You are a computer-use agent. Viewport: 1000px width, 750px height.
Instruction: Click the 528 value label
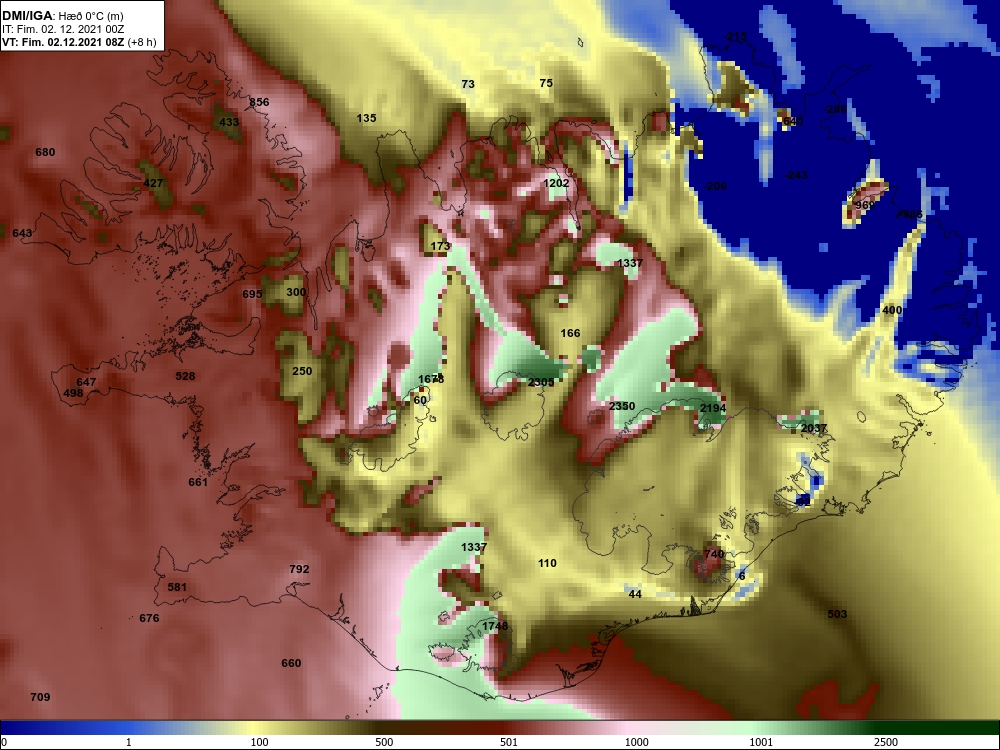pyautogui.click(x=185, y=376)
